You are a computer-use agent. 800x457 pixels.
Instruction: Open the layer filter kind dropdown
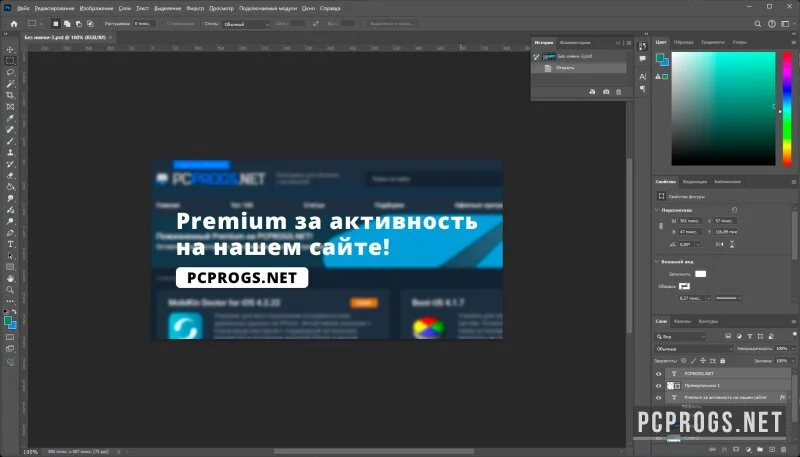click(x=681, y=337)
